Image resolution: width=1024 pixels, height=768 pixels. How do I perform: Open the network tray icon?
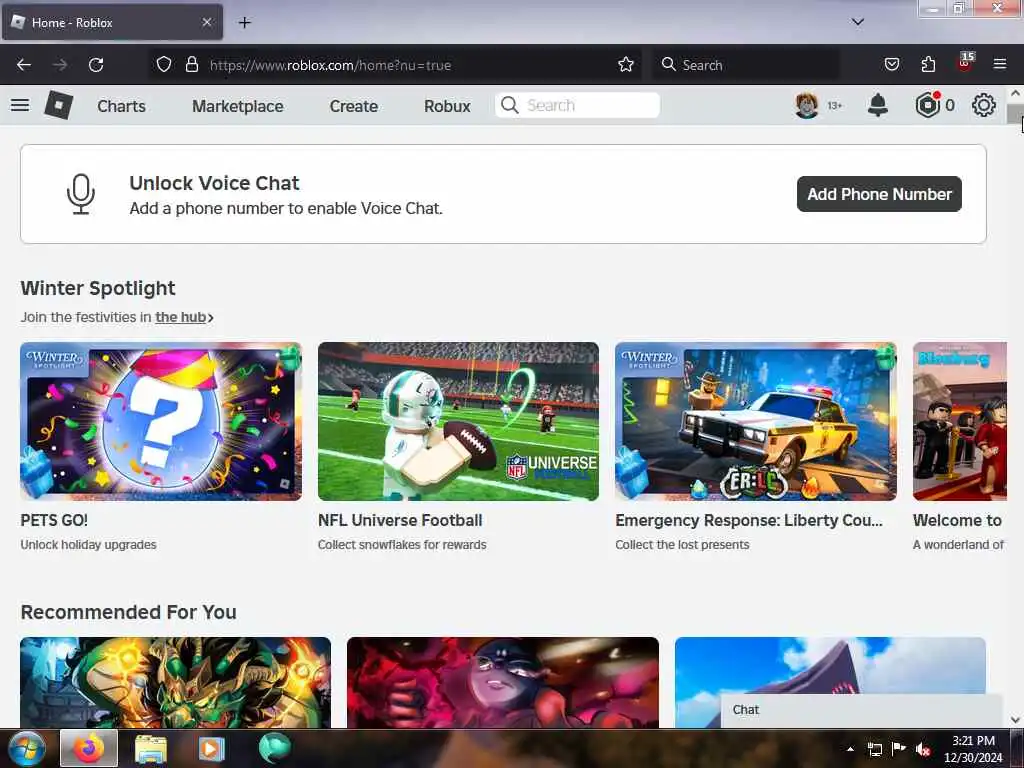pyautogui.click(x=875, y=749)
